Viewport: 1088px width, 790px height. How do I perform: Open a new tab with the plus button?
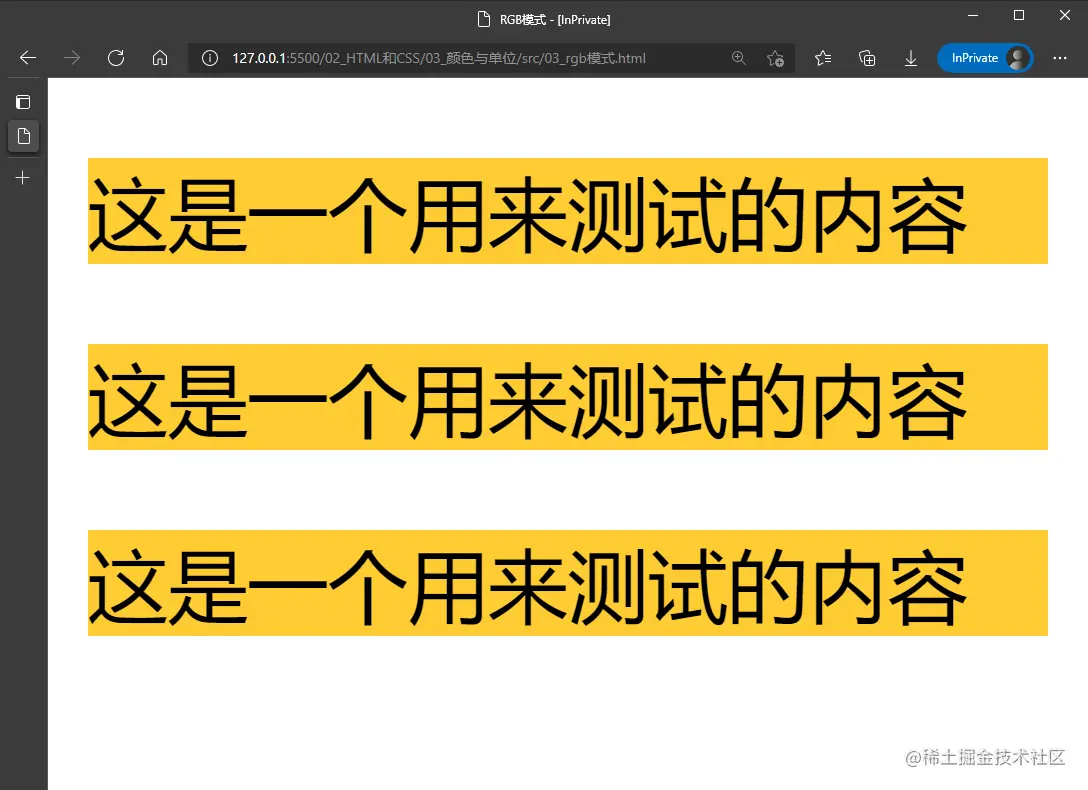tap(22, 177)
